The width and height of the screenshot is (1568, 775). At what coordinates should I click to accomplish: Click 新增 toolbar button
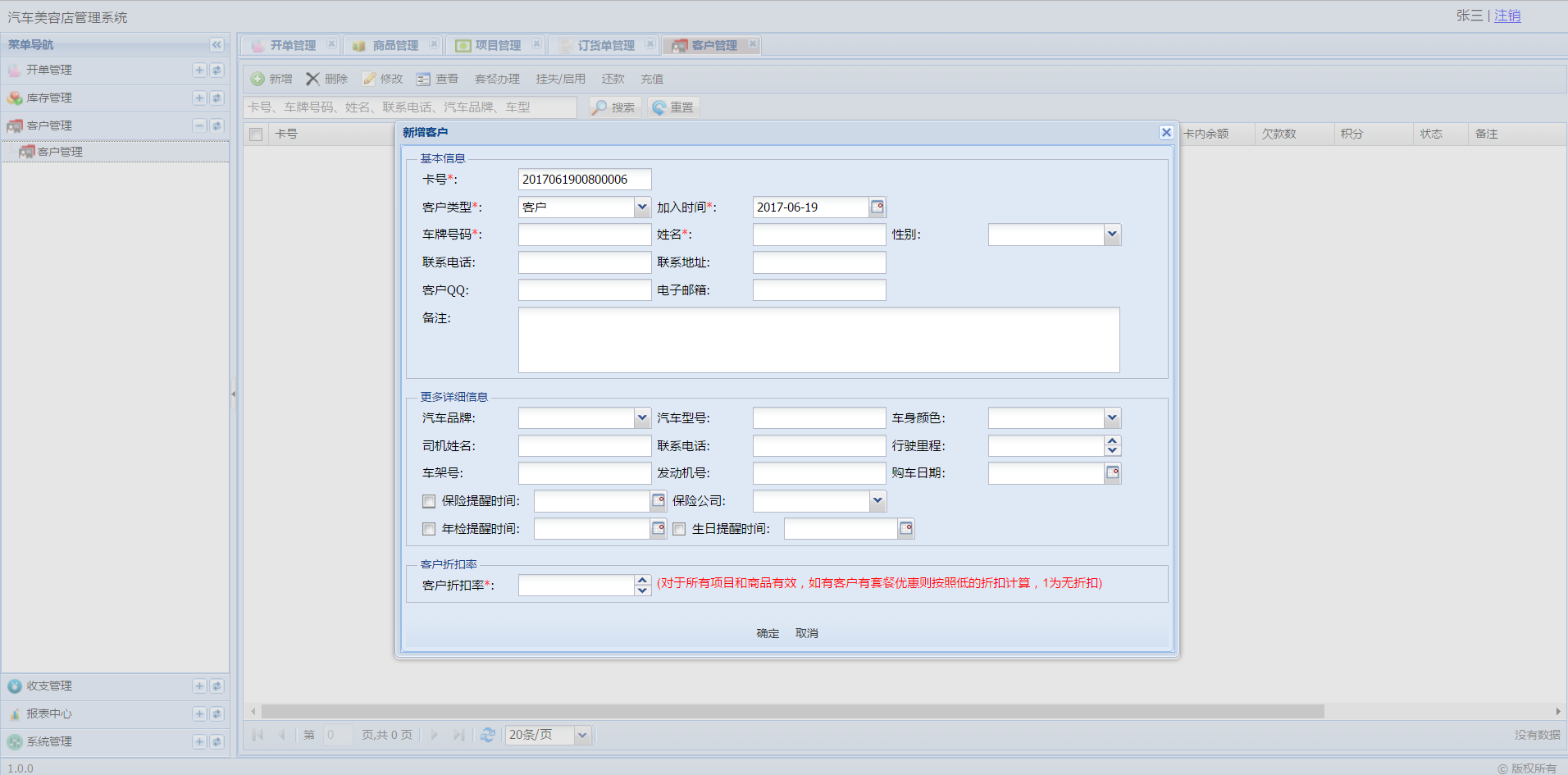(x=271, y=79)
